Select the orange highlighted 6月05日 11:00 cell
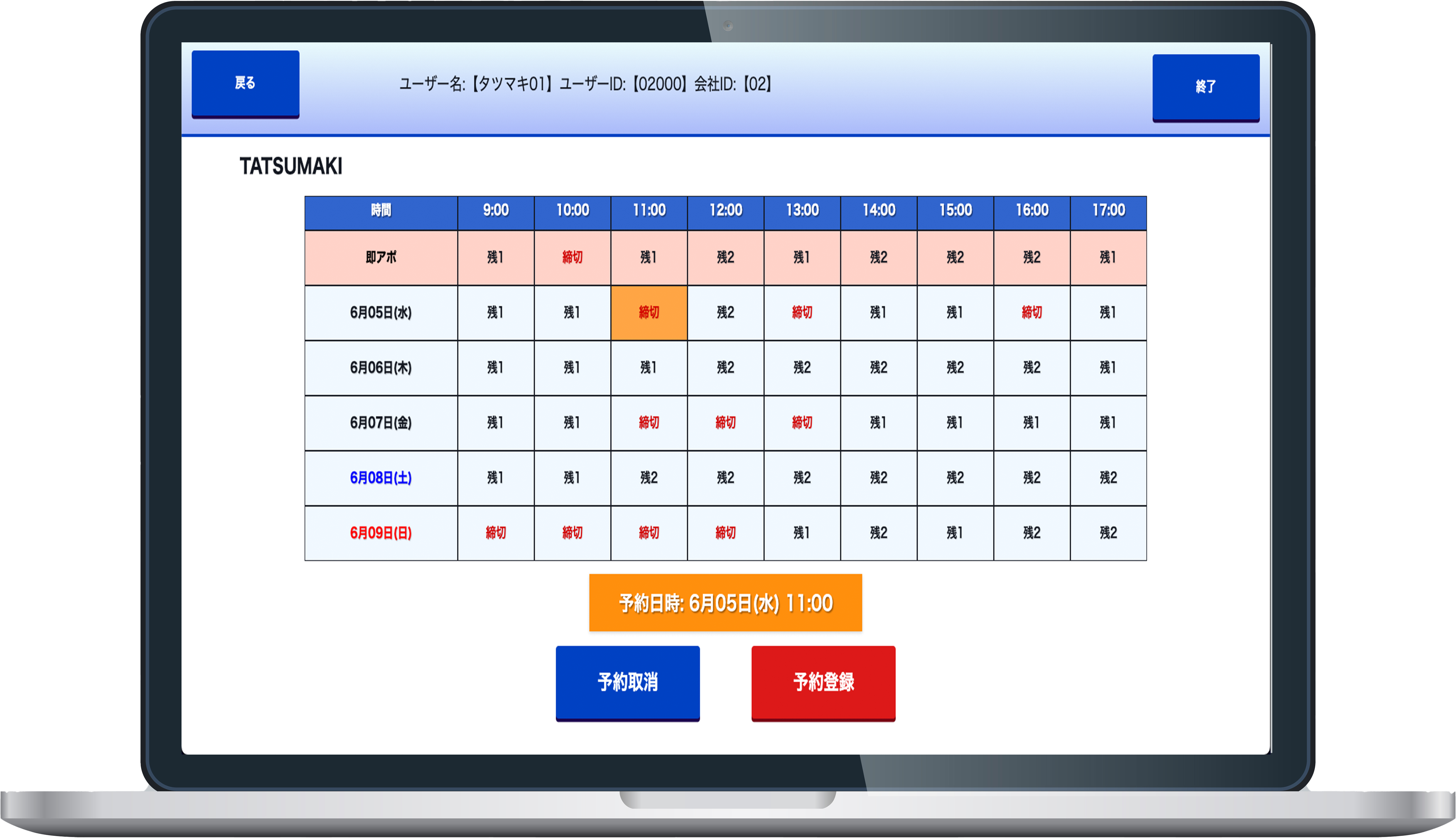Screen dimensions: 1456x838 [x=649, y=312]
